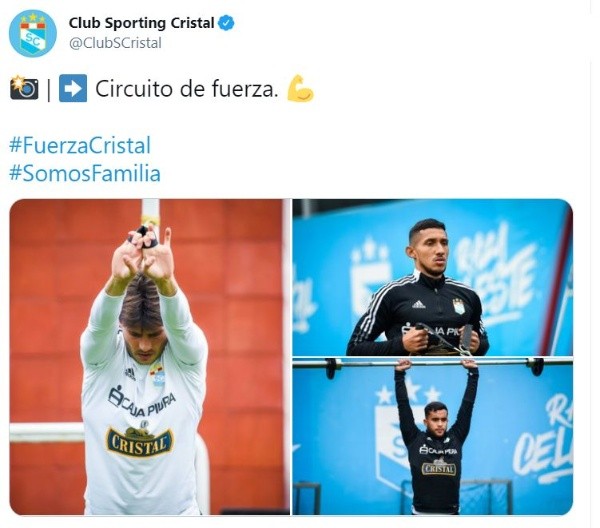The image size is (600, 528).
Task: Click the adidas logo on black jacket
Action: coord(419,304)
